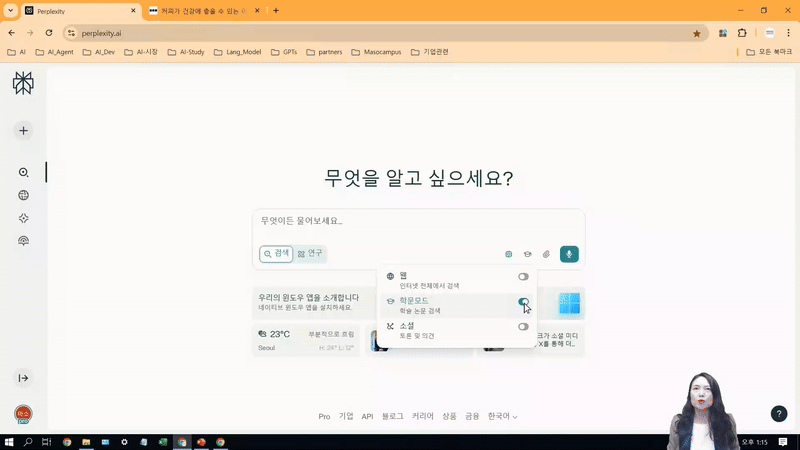This screenshot has width=800, height=450.
Task: Click the model selector chip icon
Action: pos(508,254)
